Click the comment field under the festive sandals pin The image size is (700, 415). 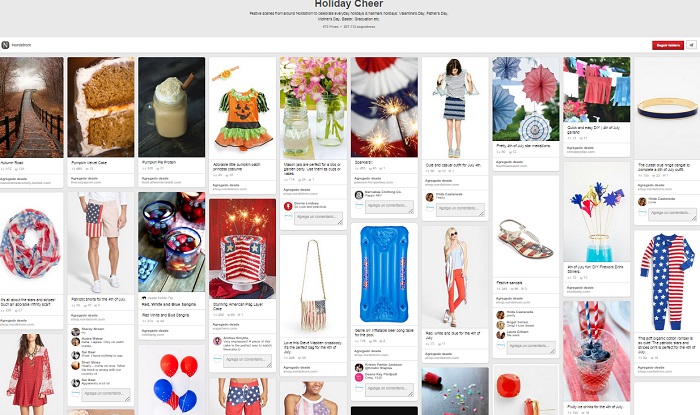pos(531,346)
